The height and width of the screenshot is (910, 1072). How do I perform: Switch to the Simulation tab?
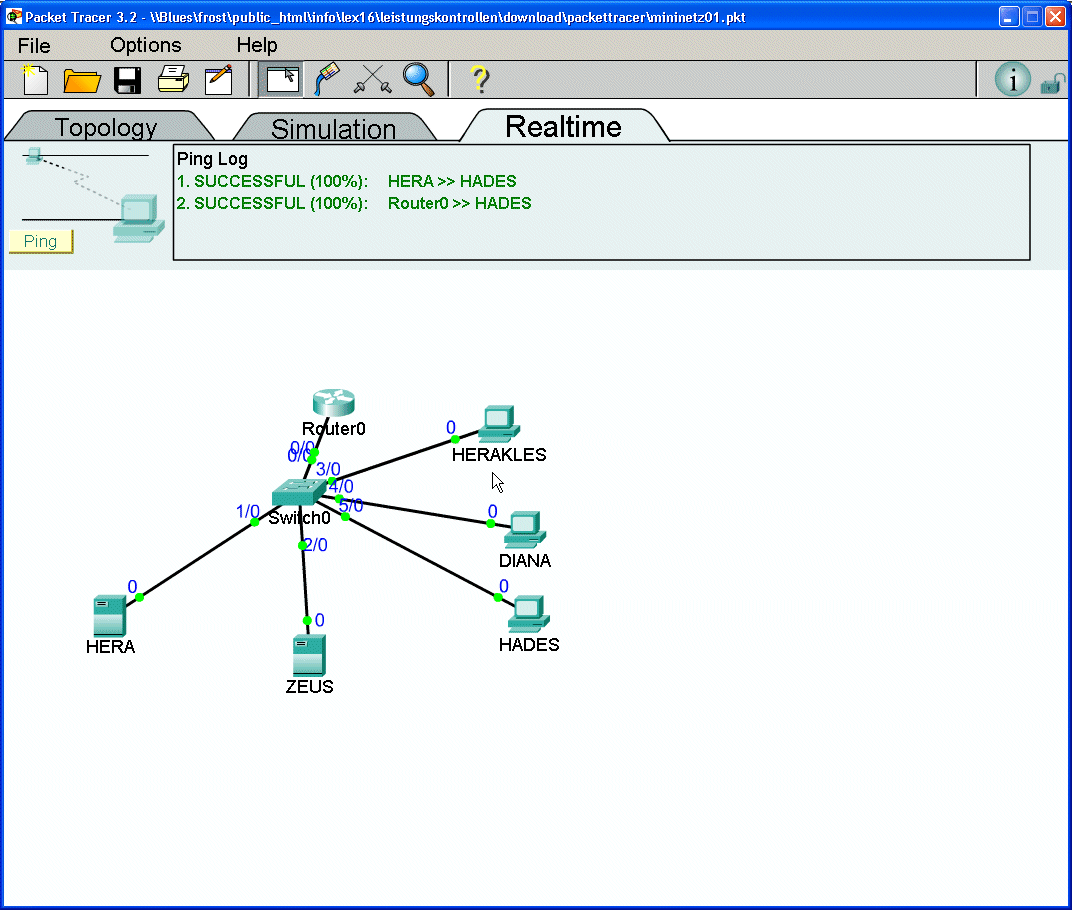coord(333,129)
